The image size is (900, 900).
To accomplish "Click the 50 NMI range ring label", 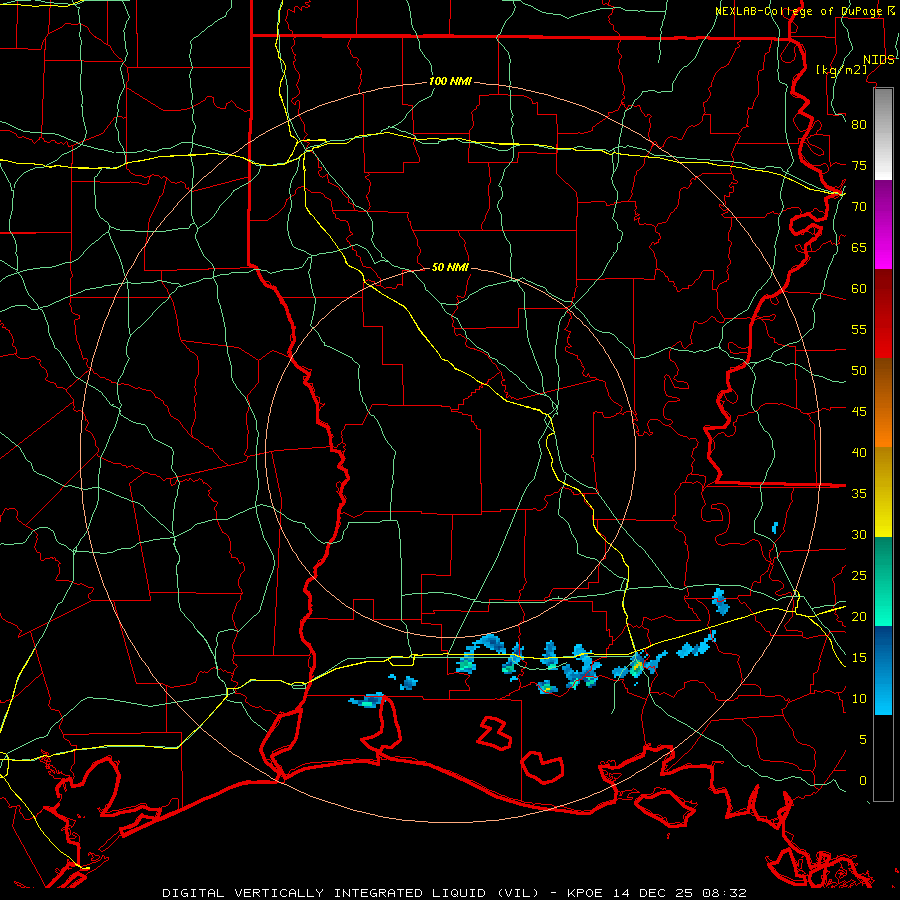I will click(x=450, y=267).
